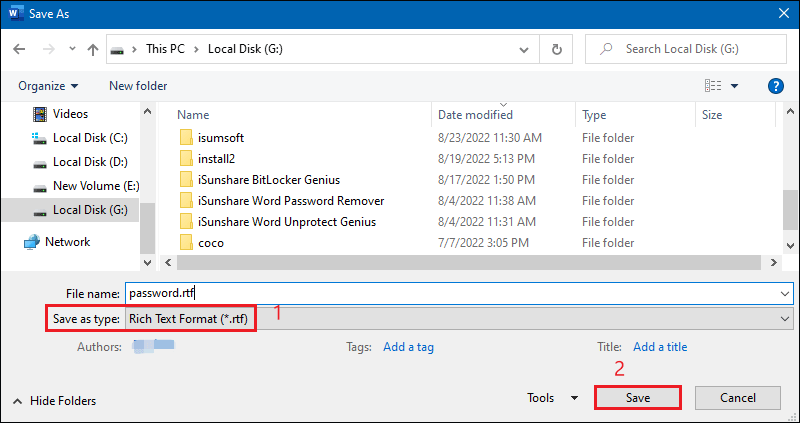Select the install2 folder

tap(216, 159)
